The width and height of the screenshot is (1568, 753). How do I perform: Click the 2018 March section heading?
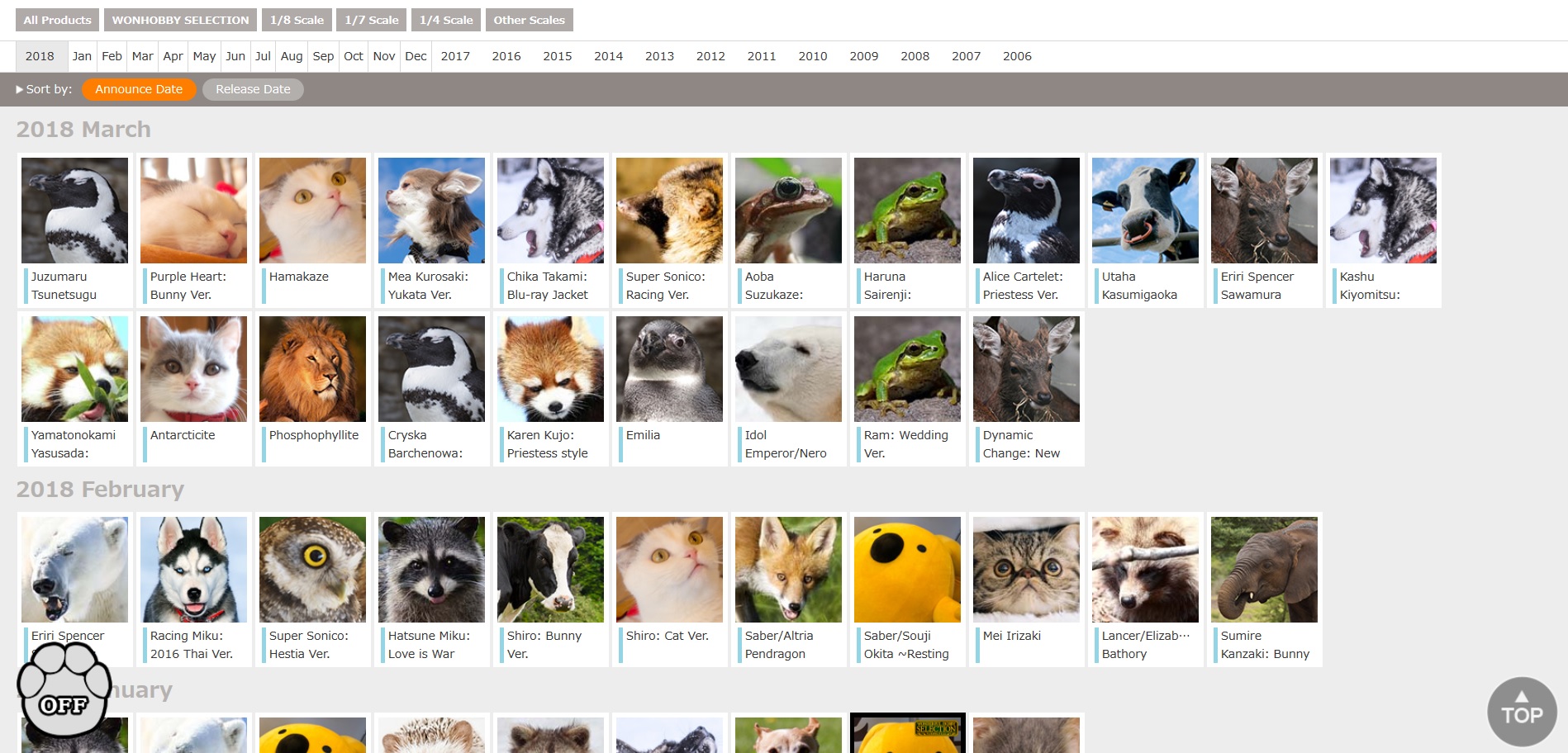pos(83,130)
